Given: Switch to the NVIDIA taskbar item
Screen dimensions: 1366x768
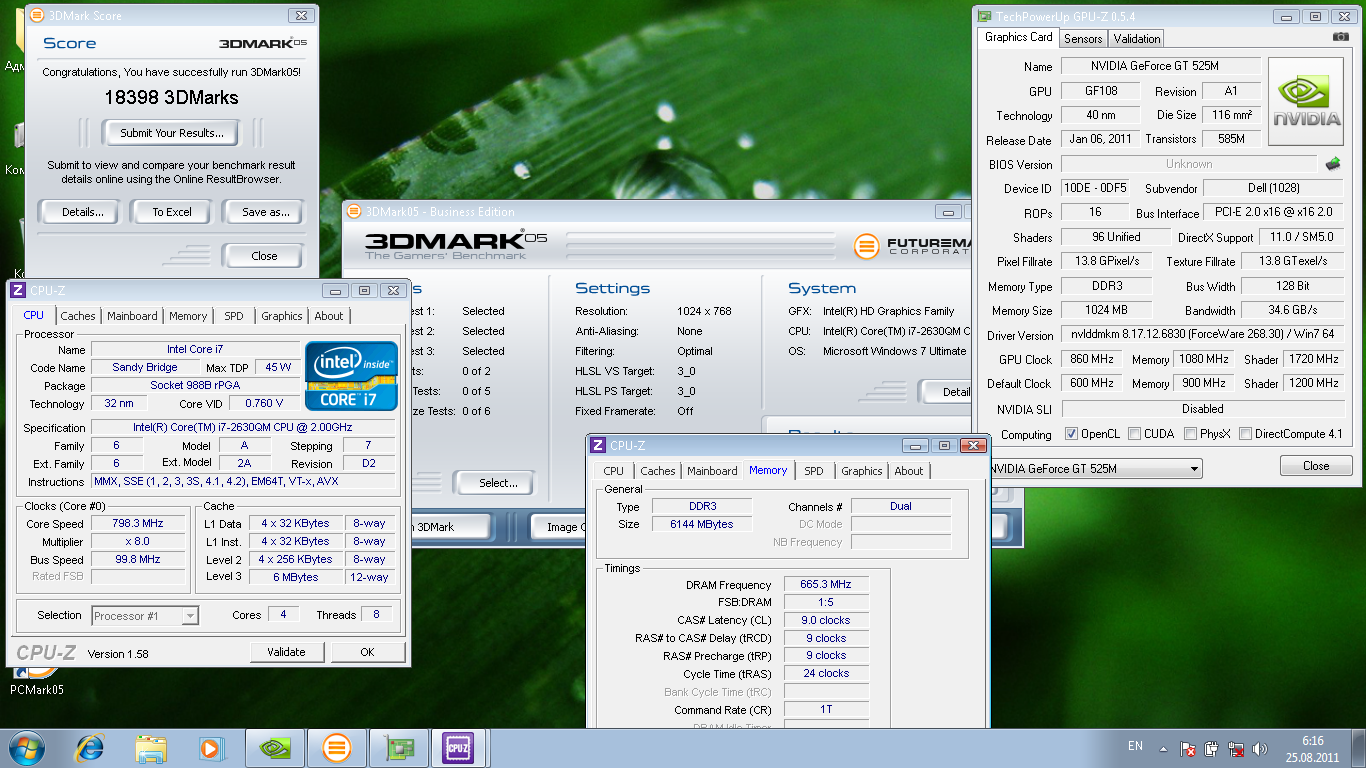Looking at the screenshot, I should click(276, 748).
